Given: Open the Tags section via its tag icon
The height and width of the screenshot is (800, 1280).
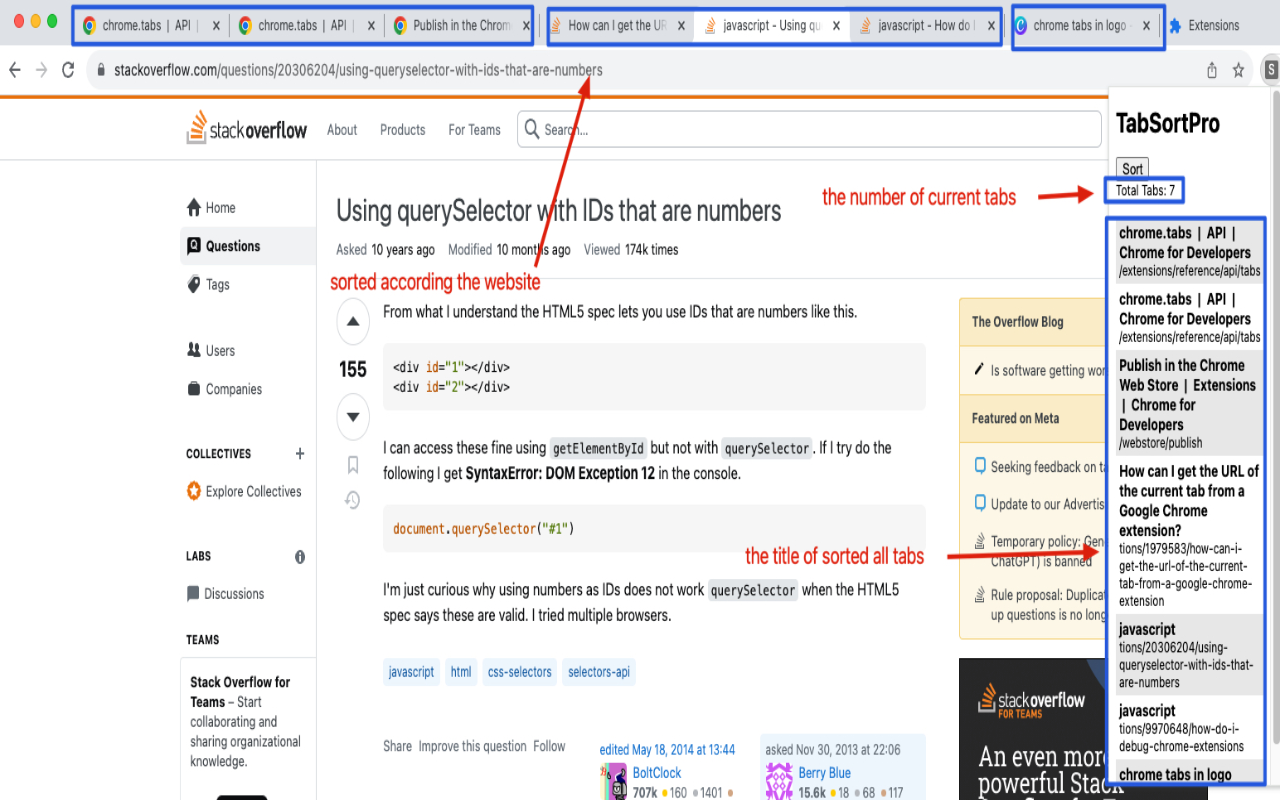Looking at the screenshot, I should (193, 284).
